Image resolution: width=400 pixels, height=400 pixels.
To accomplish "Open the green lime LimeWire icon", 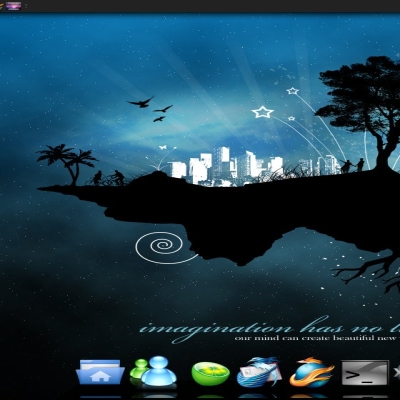I will [211, 373].
